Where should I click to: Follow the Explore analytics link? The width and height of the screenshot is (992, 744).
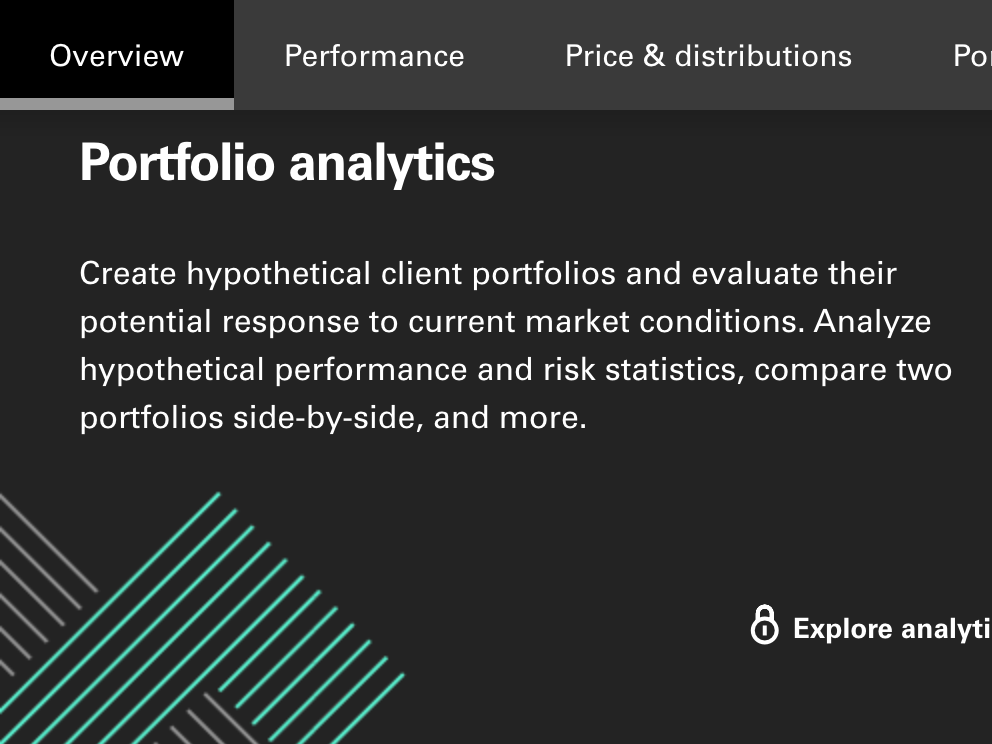[x=893, y=629]
